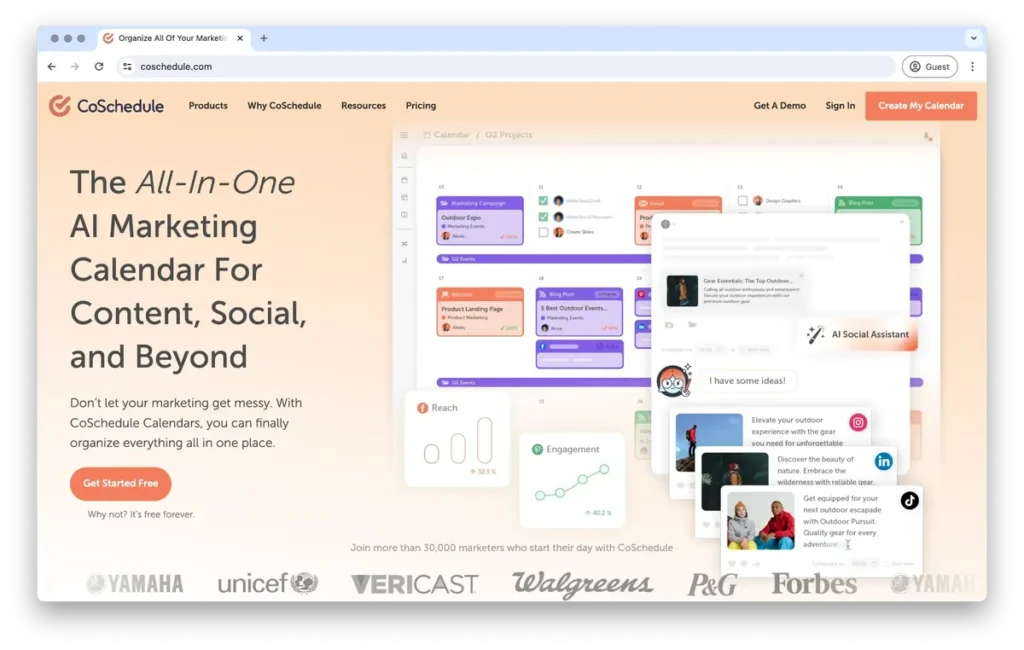1024x650 pixels.
Task: View site information icon in address bar
Action: [x=127, y=67]
